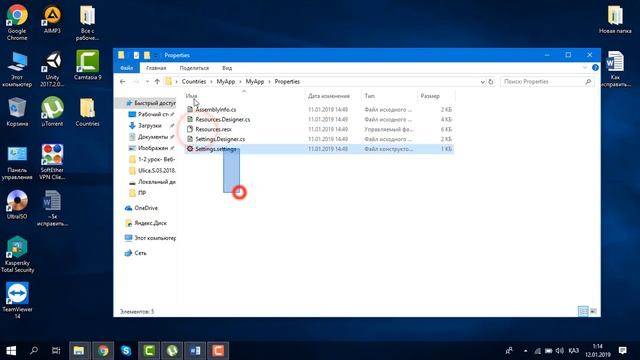This screenshot has height=360, width=640.
Task: Open Быстрый доступ in navigation pane
Action: coord(151,103)
